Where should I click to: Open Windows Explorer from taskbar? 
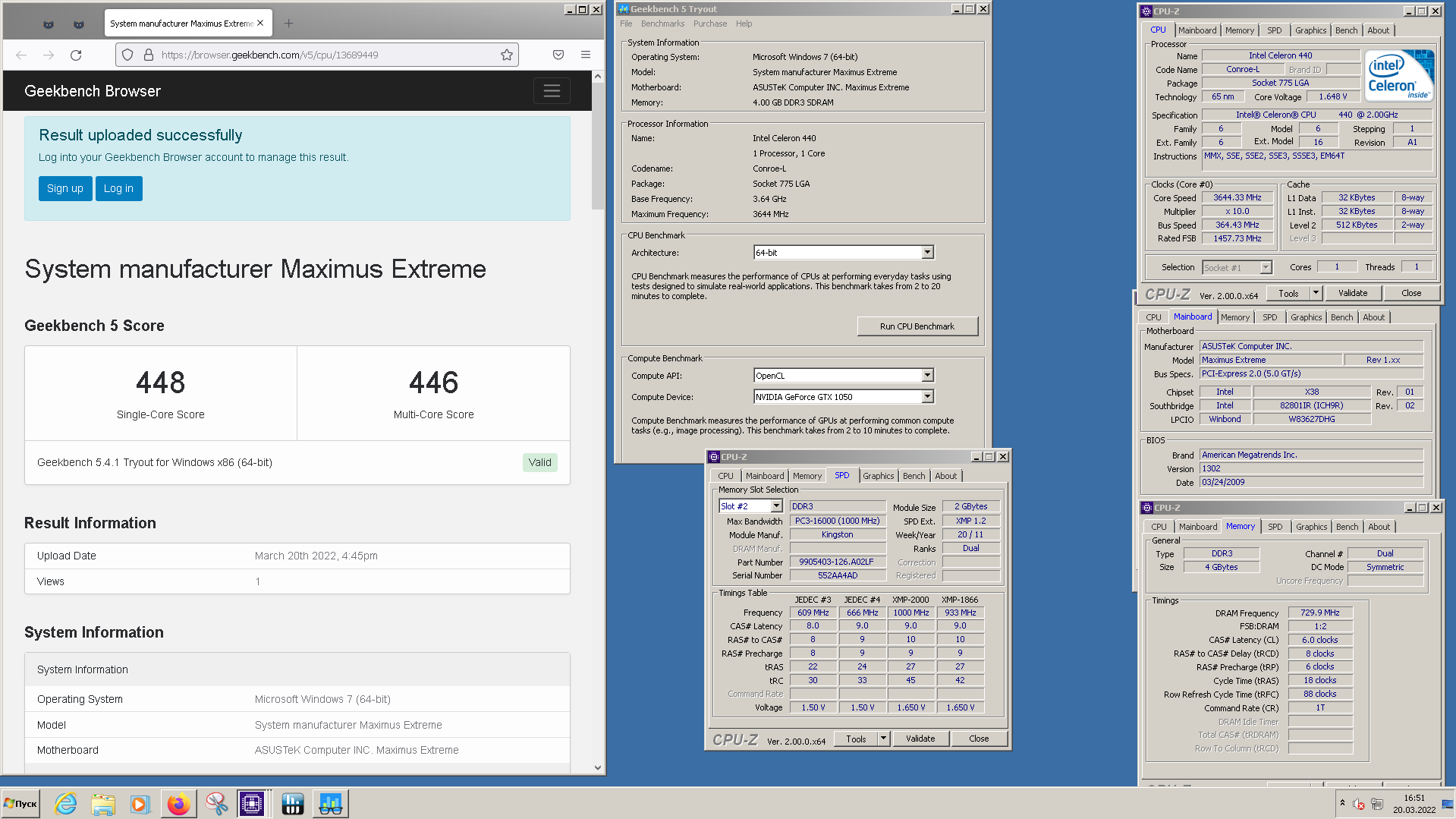pyautogui.click(x=103, y=804)
